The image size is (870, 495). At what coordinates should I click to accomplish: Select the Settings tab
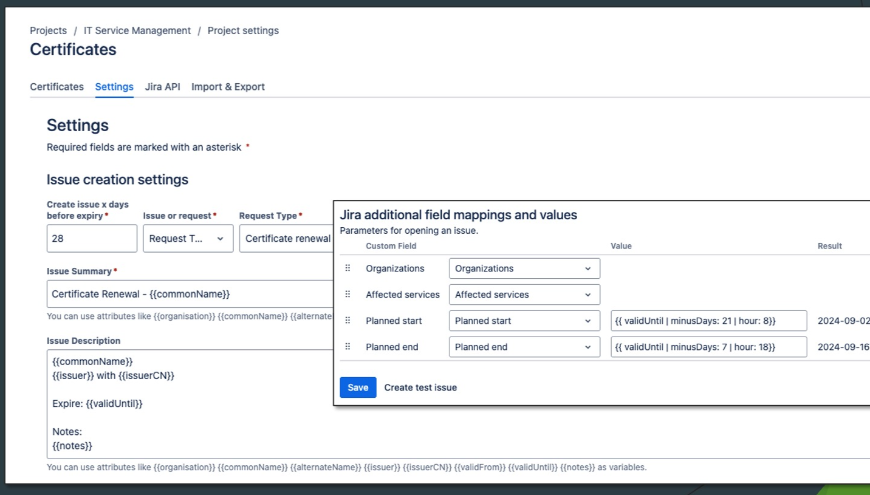click(x=114, y=87)
